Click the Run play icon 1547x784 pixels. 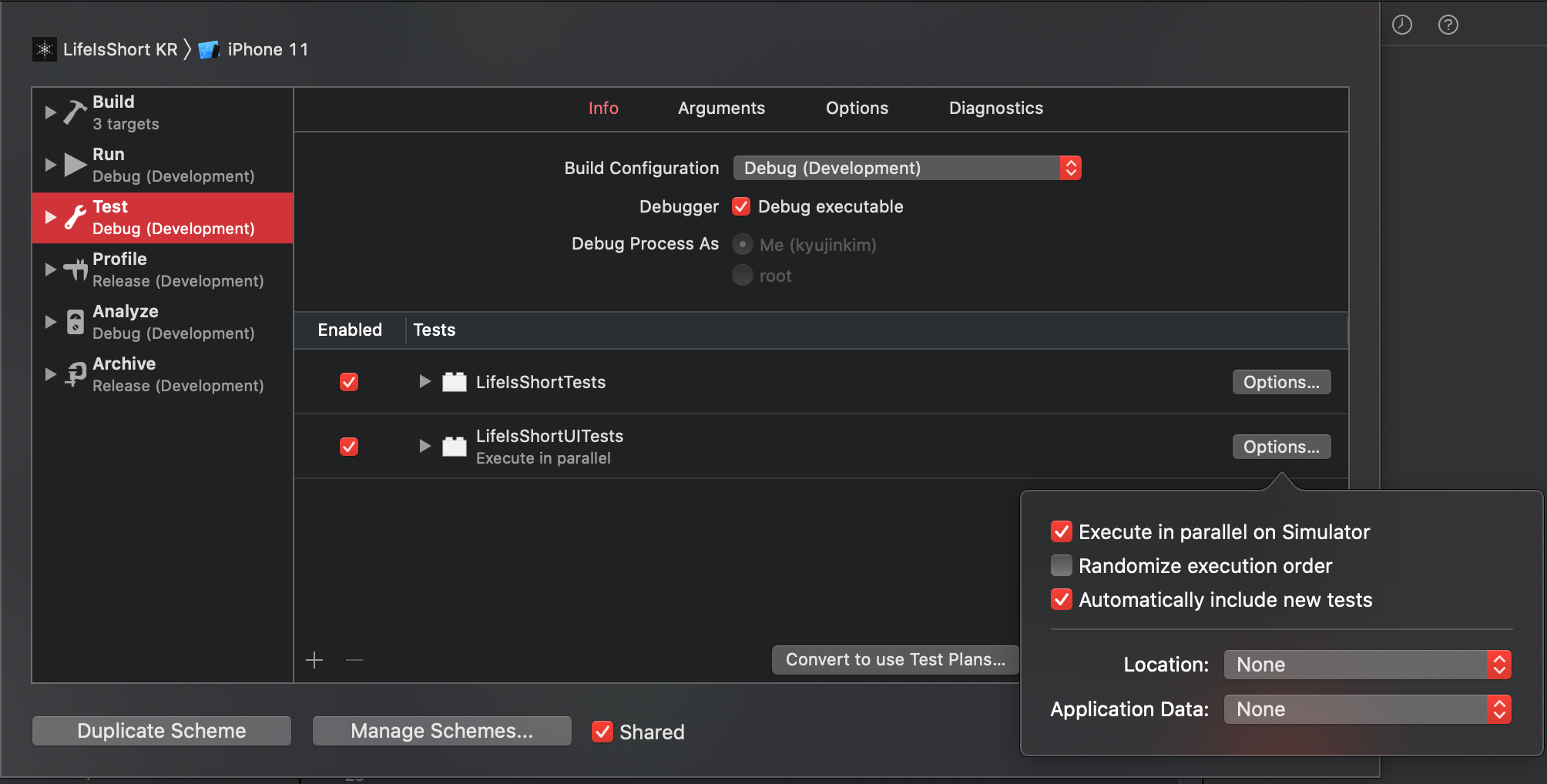coord(75,165)
